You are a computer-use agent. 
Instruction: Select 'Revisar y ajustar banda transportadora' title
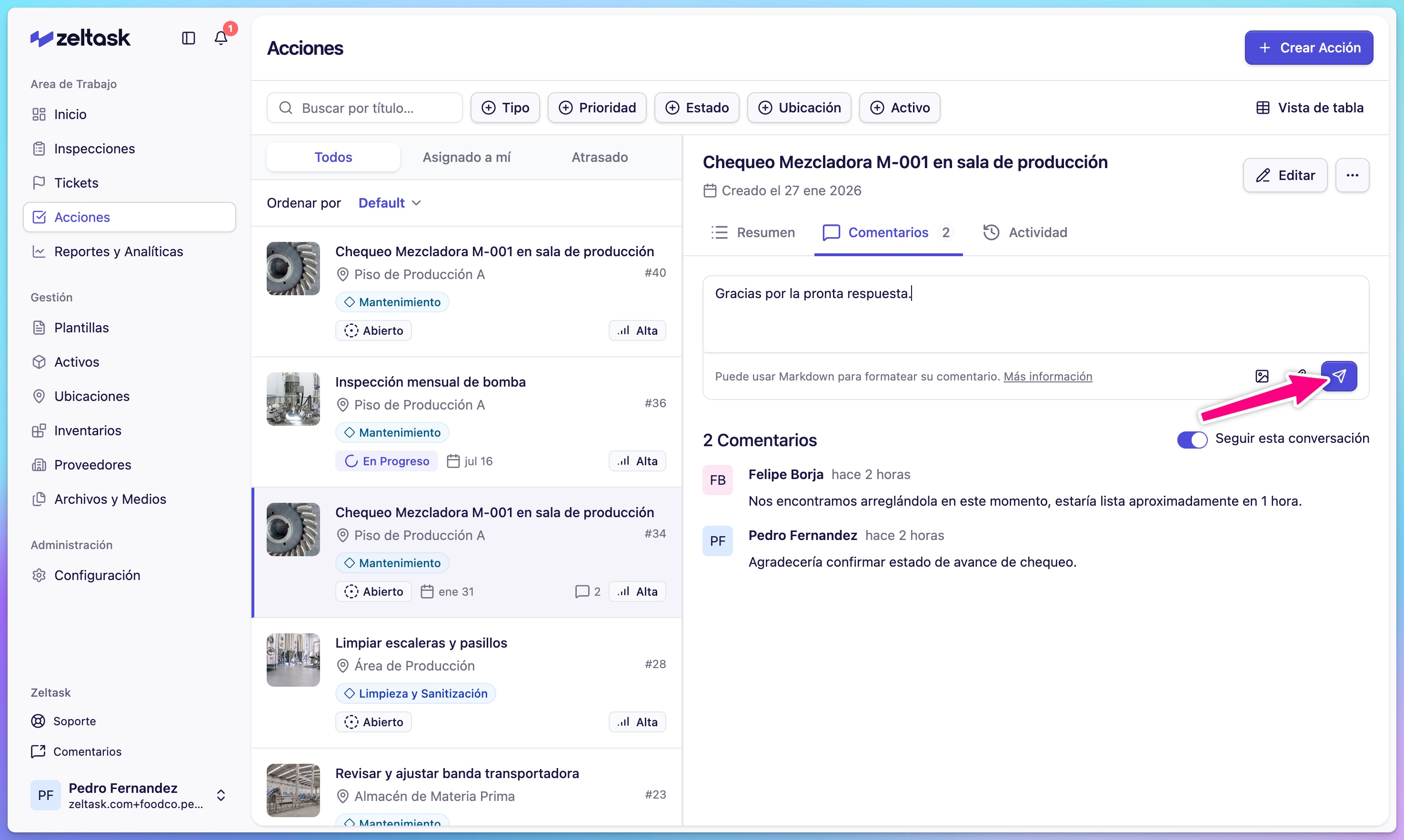(457, 773)
